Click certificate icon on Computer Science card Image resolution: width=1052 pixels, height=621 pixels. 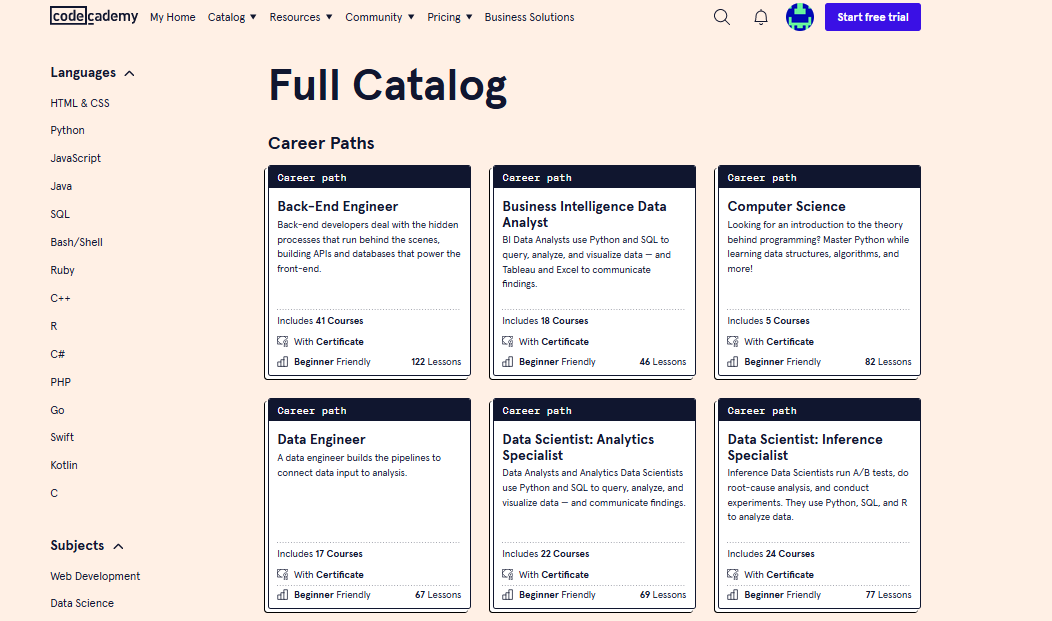[x=733, y=341]
